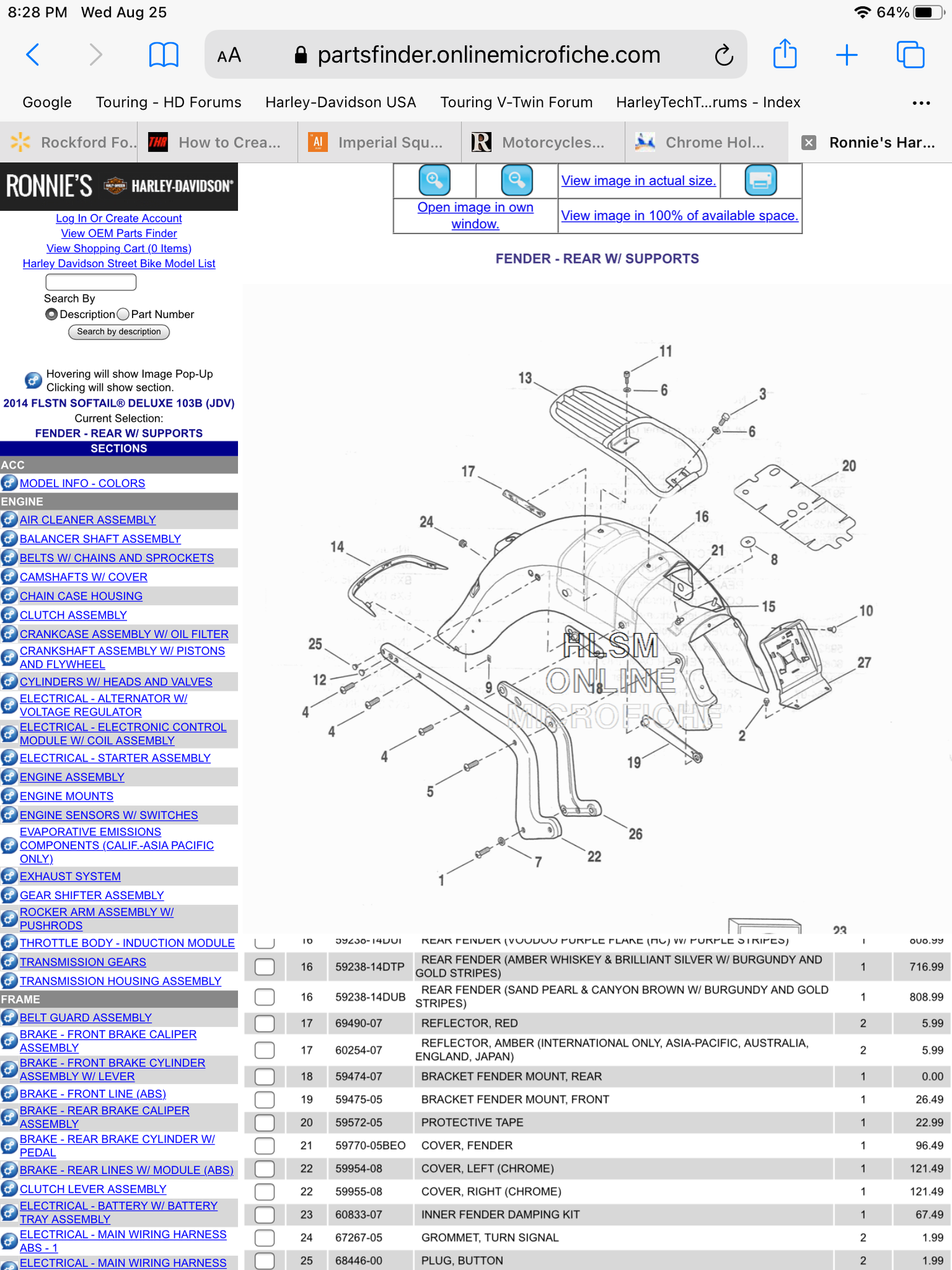Tap the page reload icon

pos(724,55)
